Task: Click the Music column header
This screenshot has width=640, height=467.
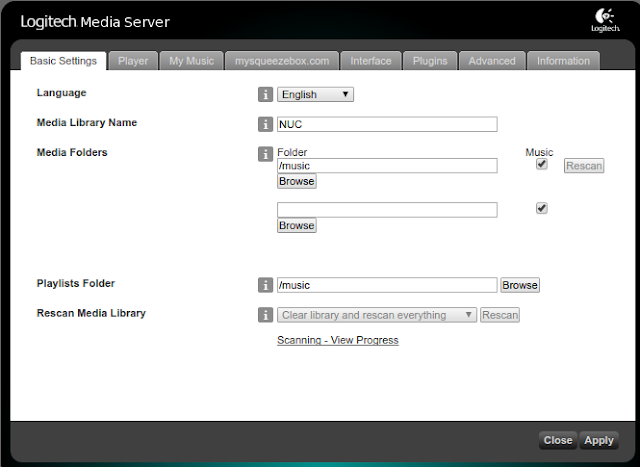Action: pyautogui.click(x=539, y=152)
